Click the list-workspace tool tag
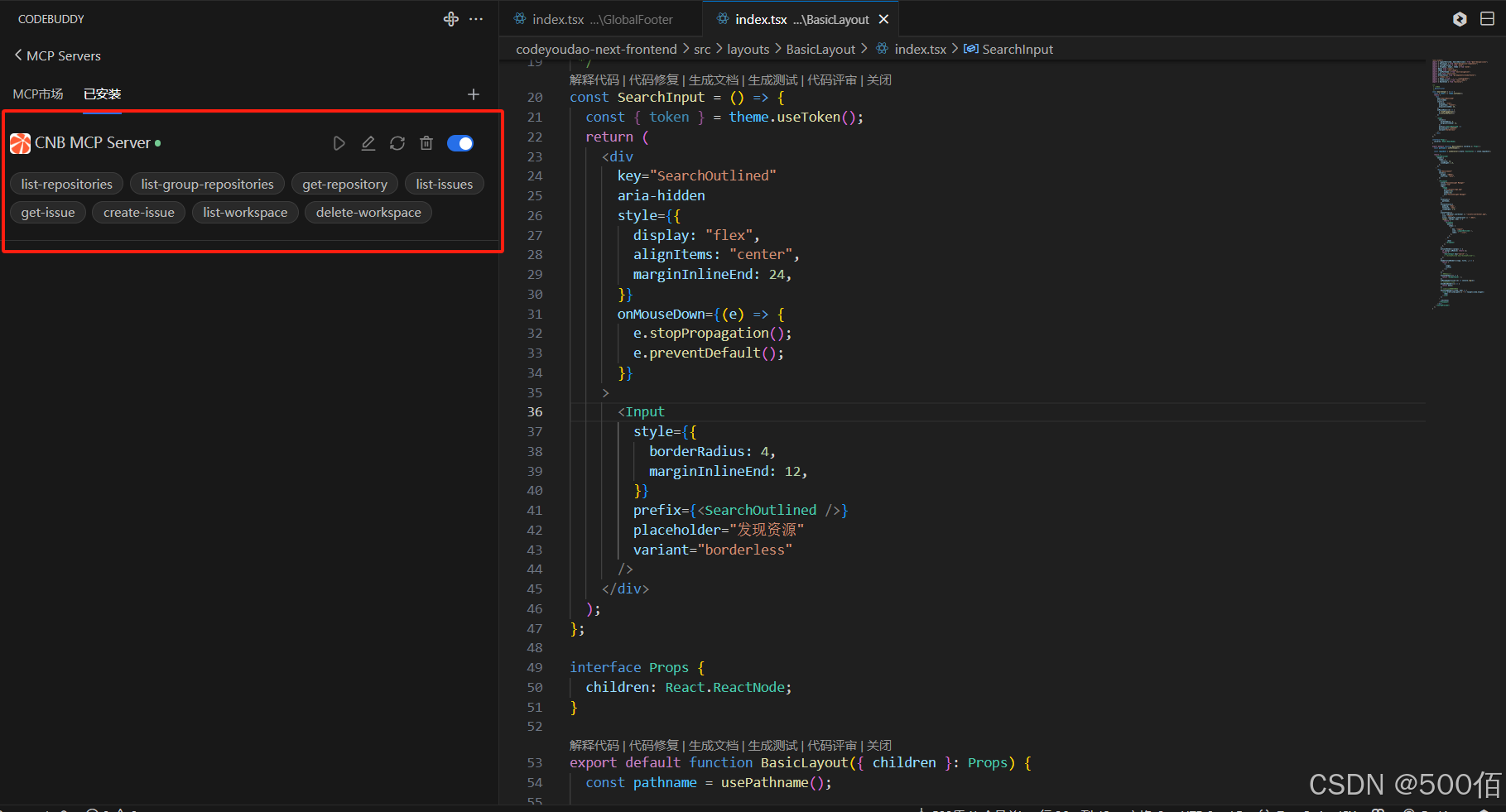Viewport: 1506px width, 812px height. pos(245,212)
